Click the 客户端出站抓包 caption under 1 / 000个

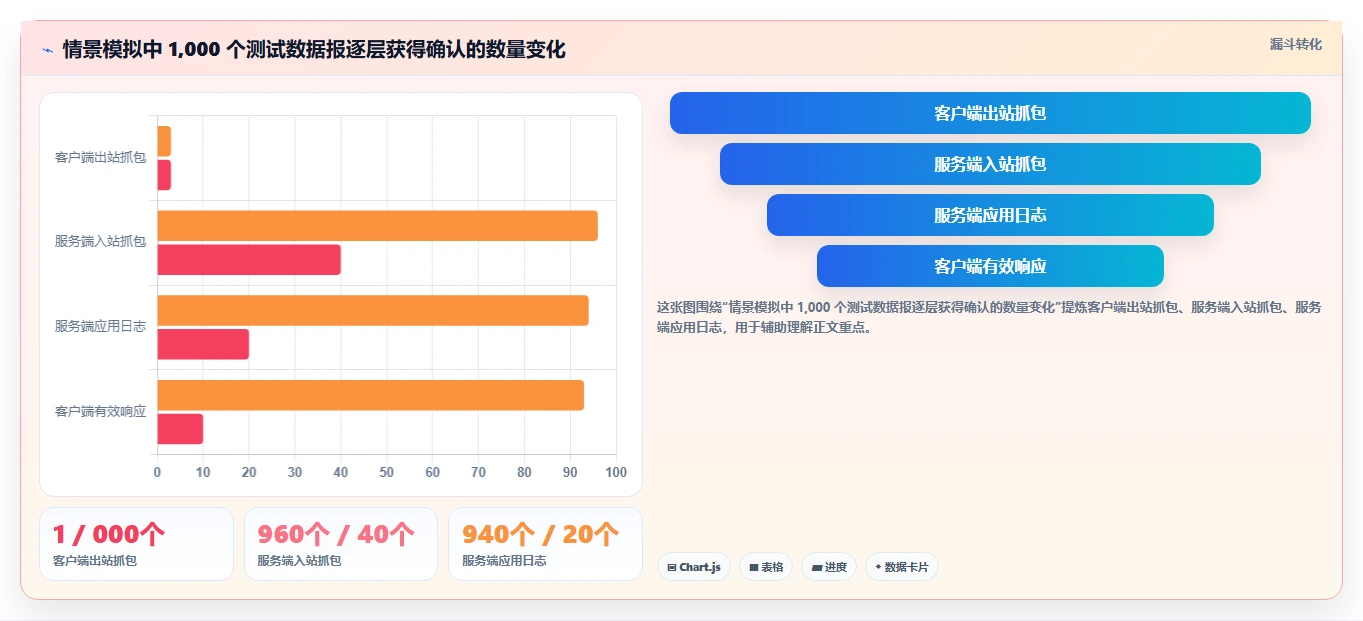[x=95, y=561]
